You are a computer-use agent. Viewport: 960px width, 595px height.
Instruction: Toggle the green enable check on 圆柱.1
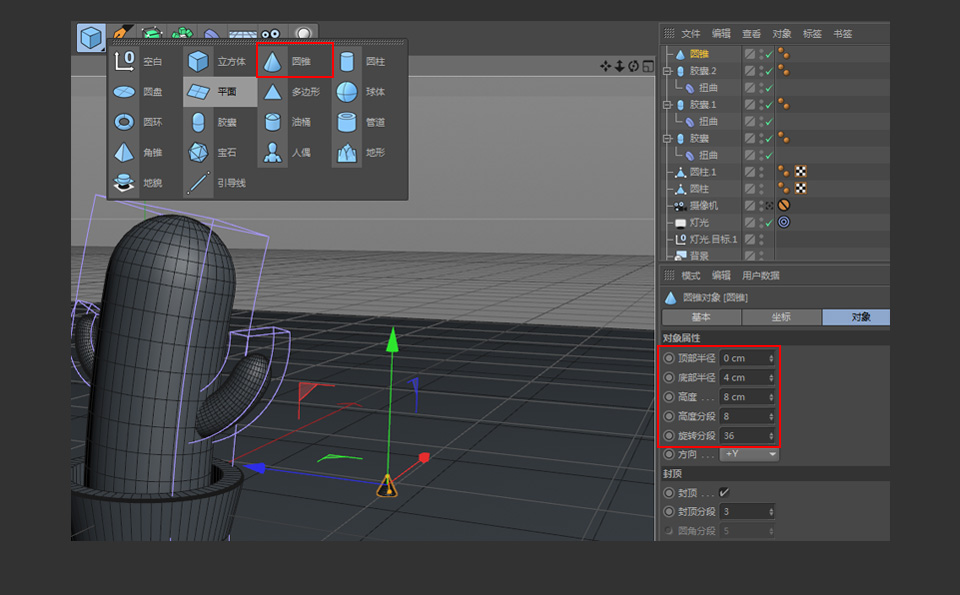click(767, 170)
